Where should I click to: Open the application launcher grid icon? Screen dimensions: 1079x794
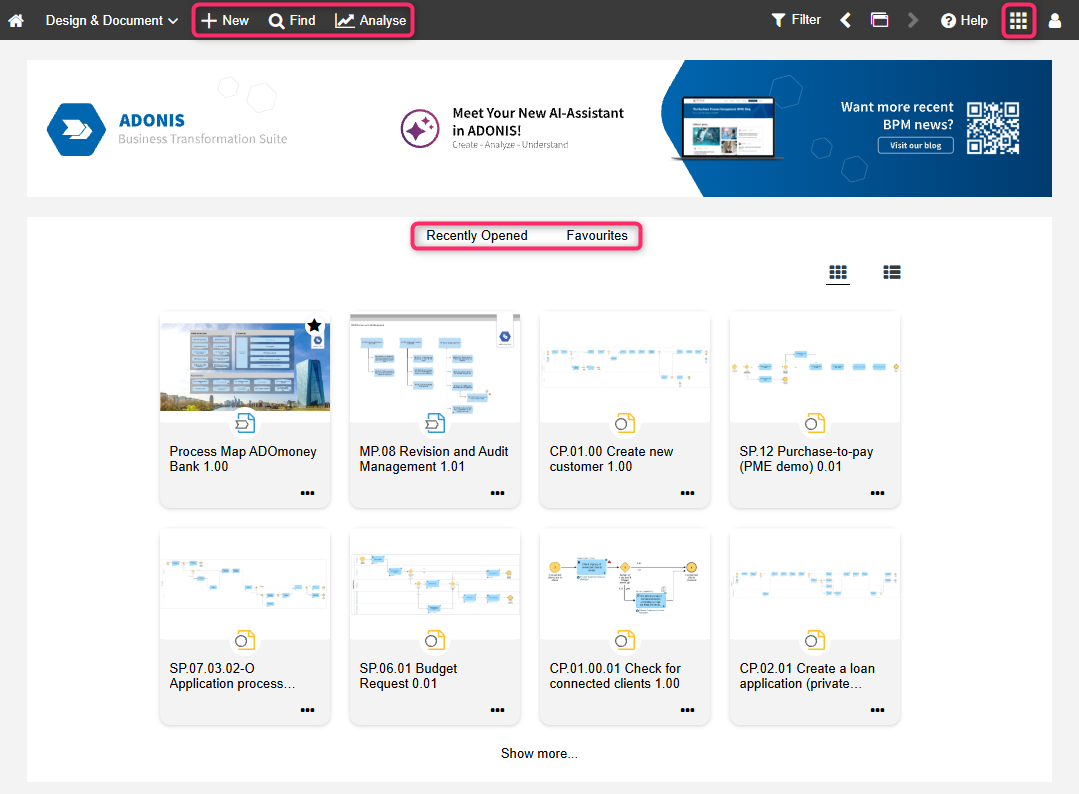(1018, 19)
